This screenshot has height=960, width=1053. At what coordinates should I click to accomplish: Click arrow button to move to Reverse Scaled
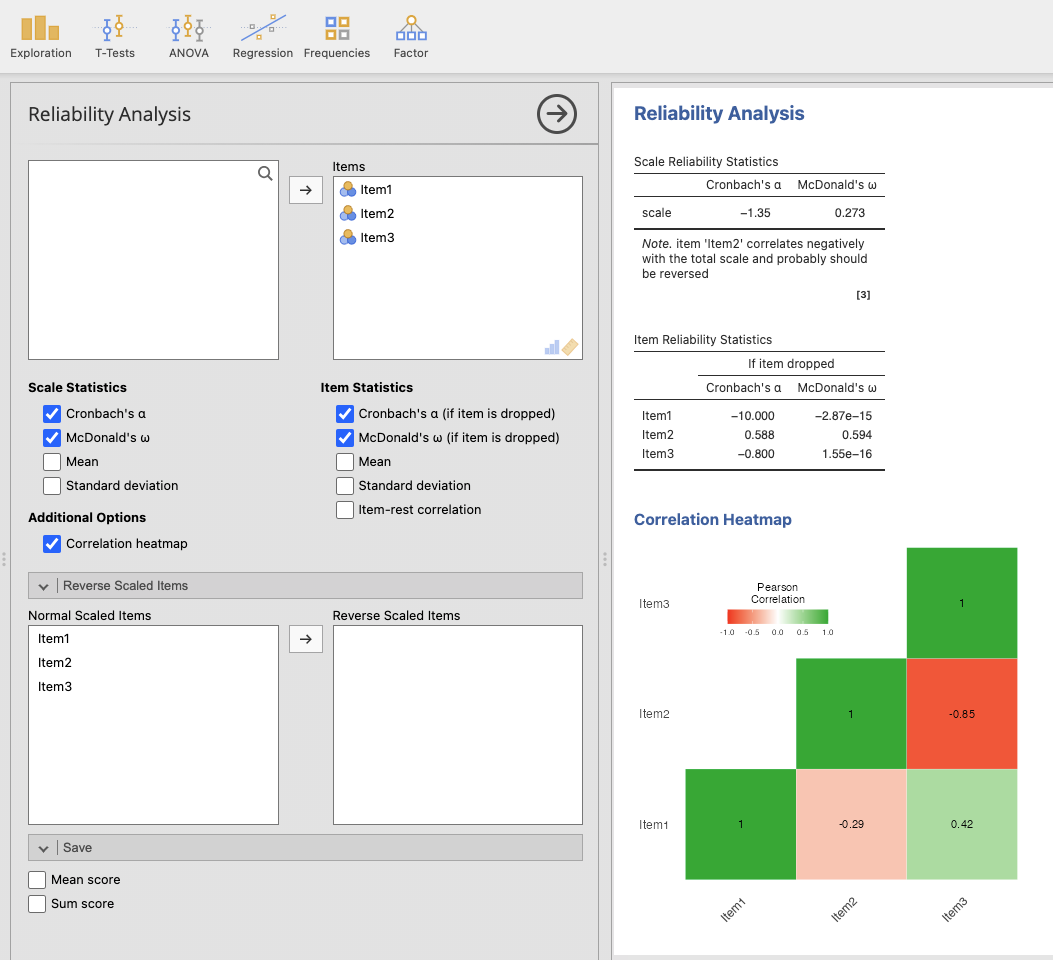coord(306,639)
